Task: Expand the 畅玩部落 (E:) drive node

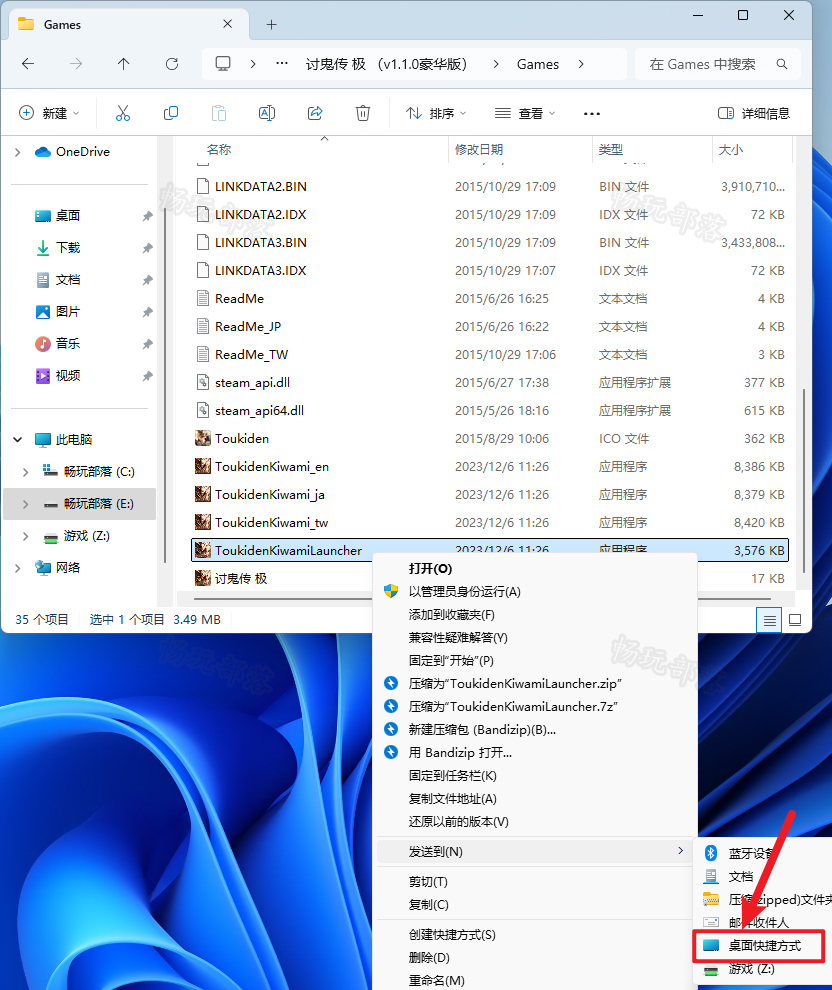Action: click(26, 504)
